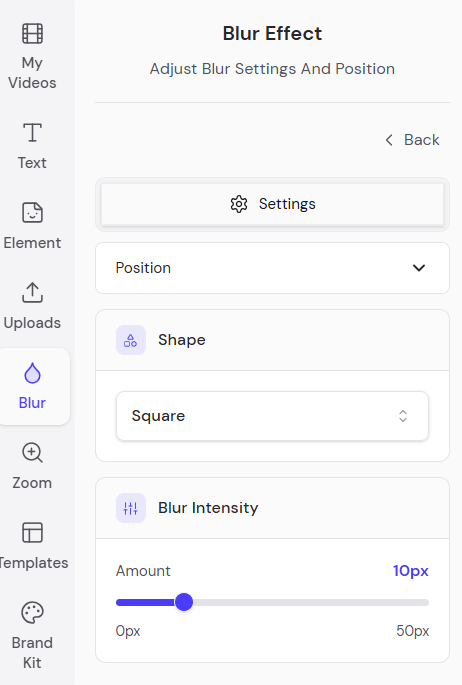Click the blur Amount slider handle
The image size is (462, 685).
[184, 602]
